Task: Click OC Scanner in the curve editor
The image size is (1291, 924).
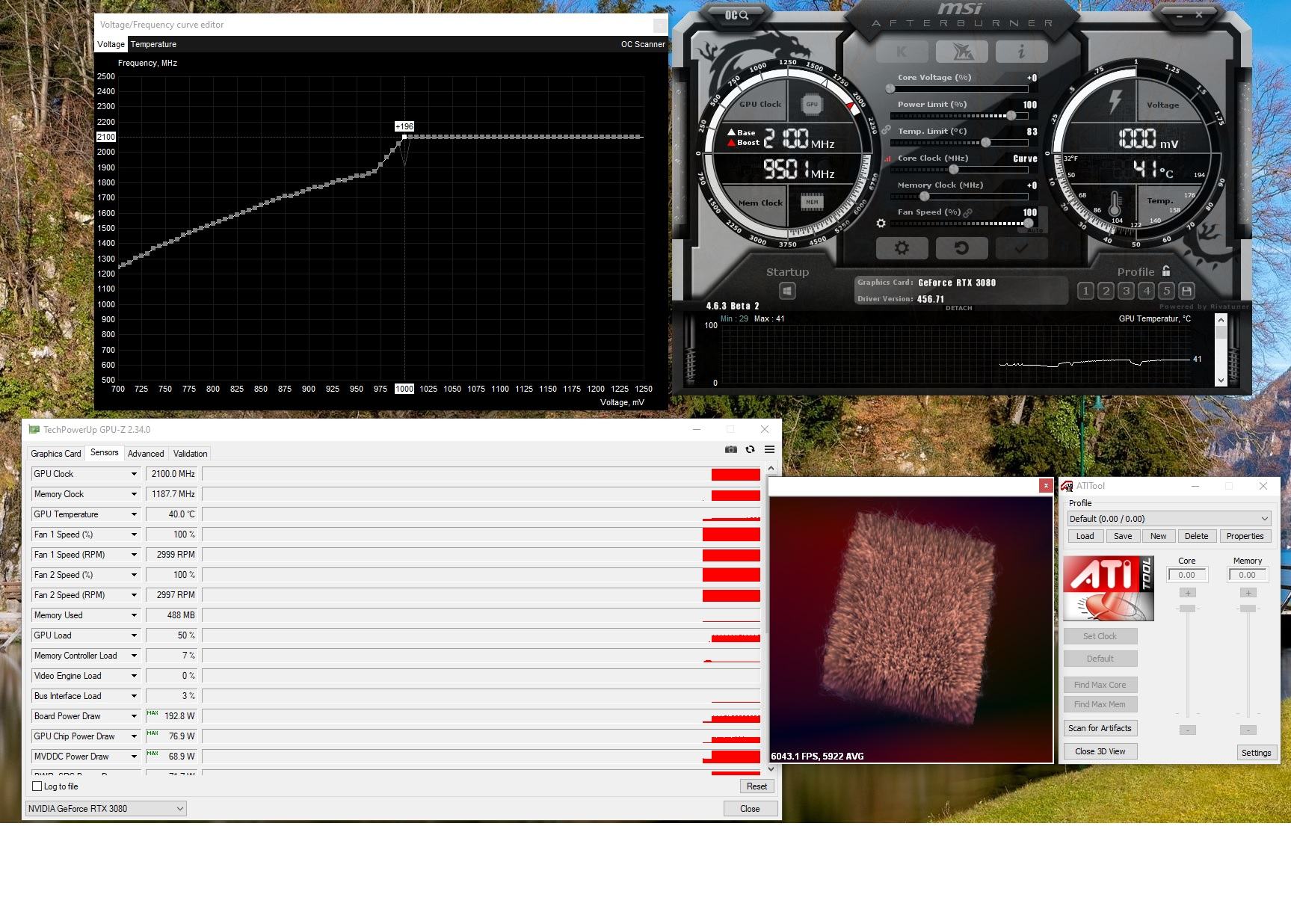Action: 643,44
